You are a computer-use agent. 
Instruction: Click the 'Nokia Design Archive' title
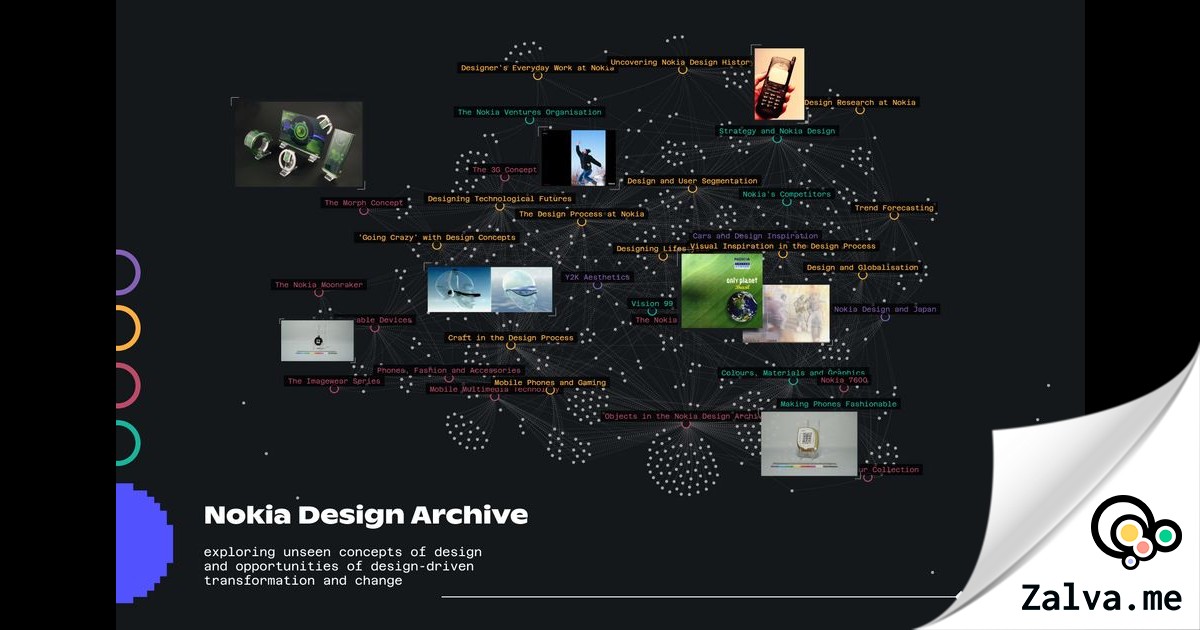click(x=366, y=515)
